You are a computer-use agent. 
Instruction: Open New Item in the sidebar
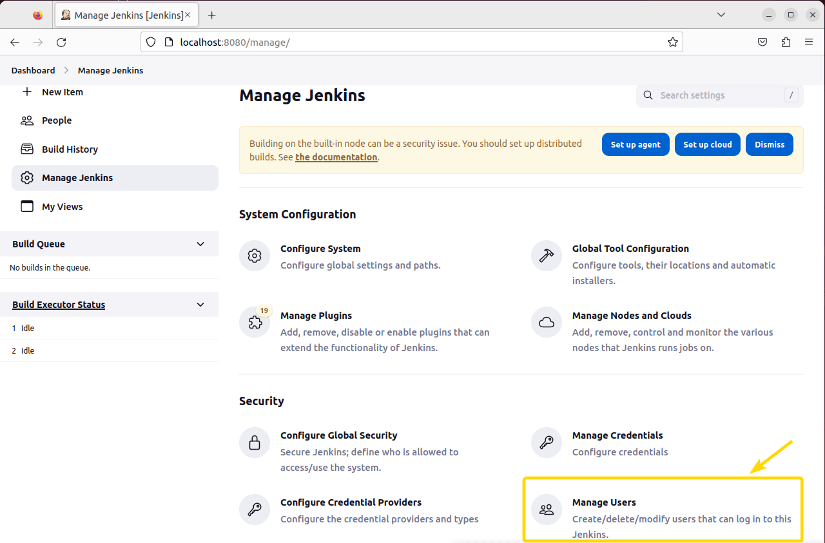[x=62, y=92]
